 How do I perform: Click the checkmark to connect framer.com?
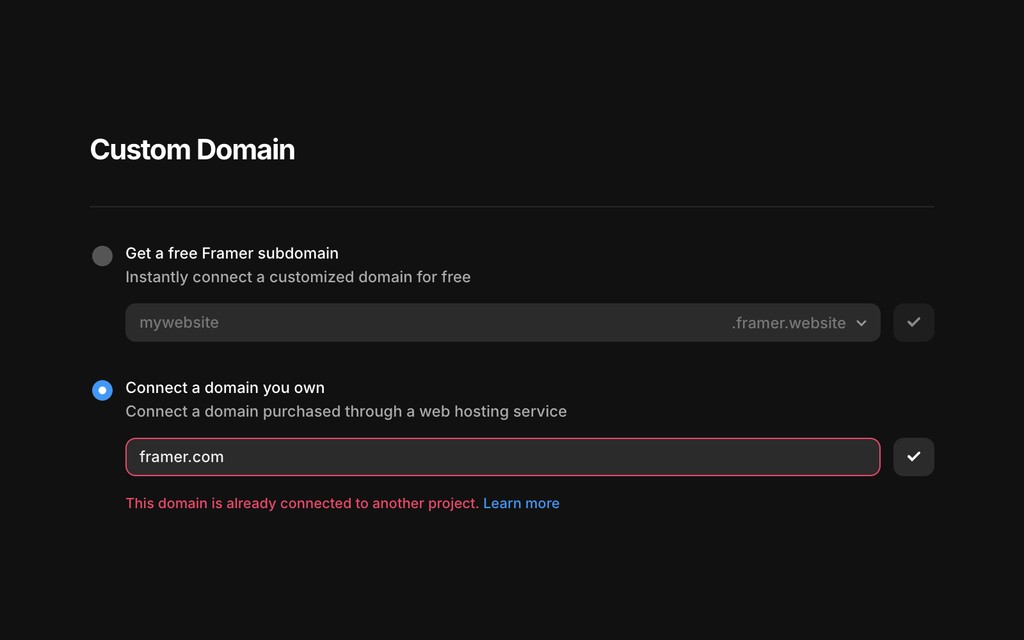[x=913, y=456]
